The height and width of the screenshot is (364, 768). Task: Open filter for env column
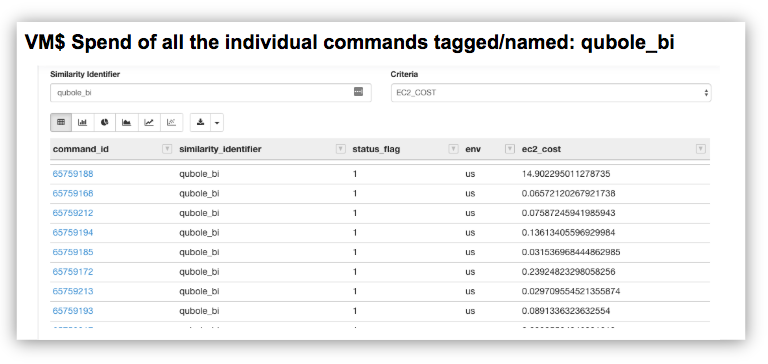510,149
